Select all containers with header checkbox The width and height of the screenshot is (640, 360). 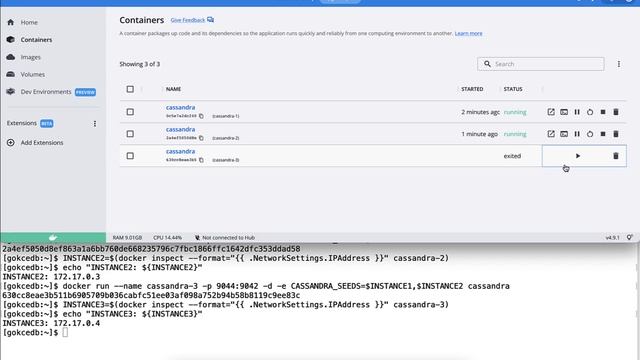pos(130,89)
